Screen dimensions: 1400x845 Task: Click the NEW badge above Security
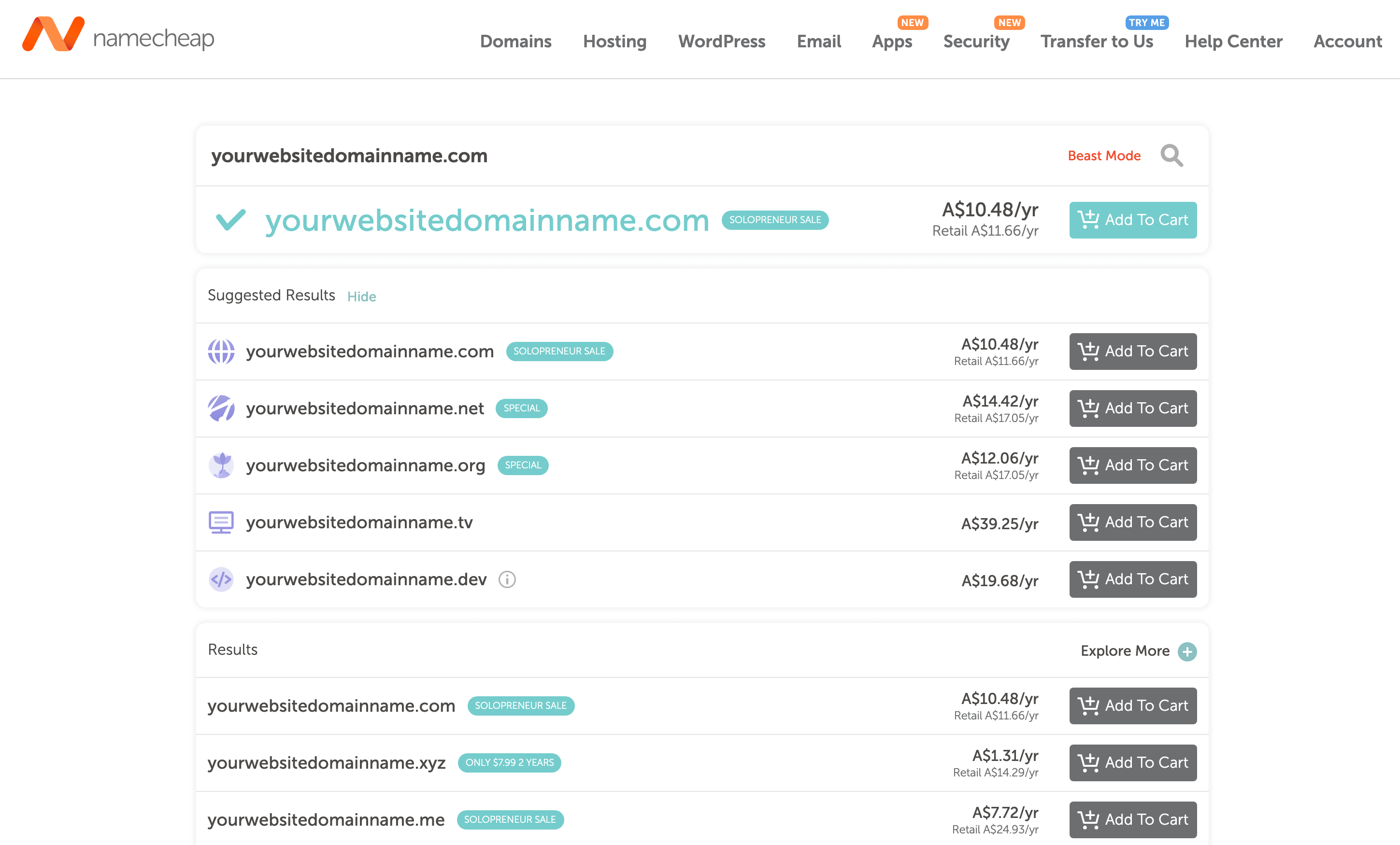click(1010, 22)
